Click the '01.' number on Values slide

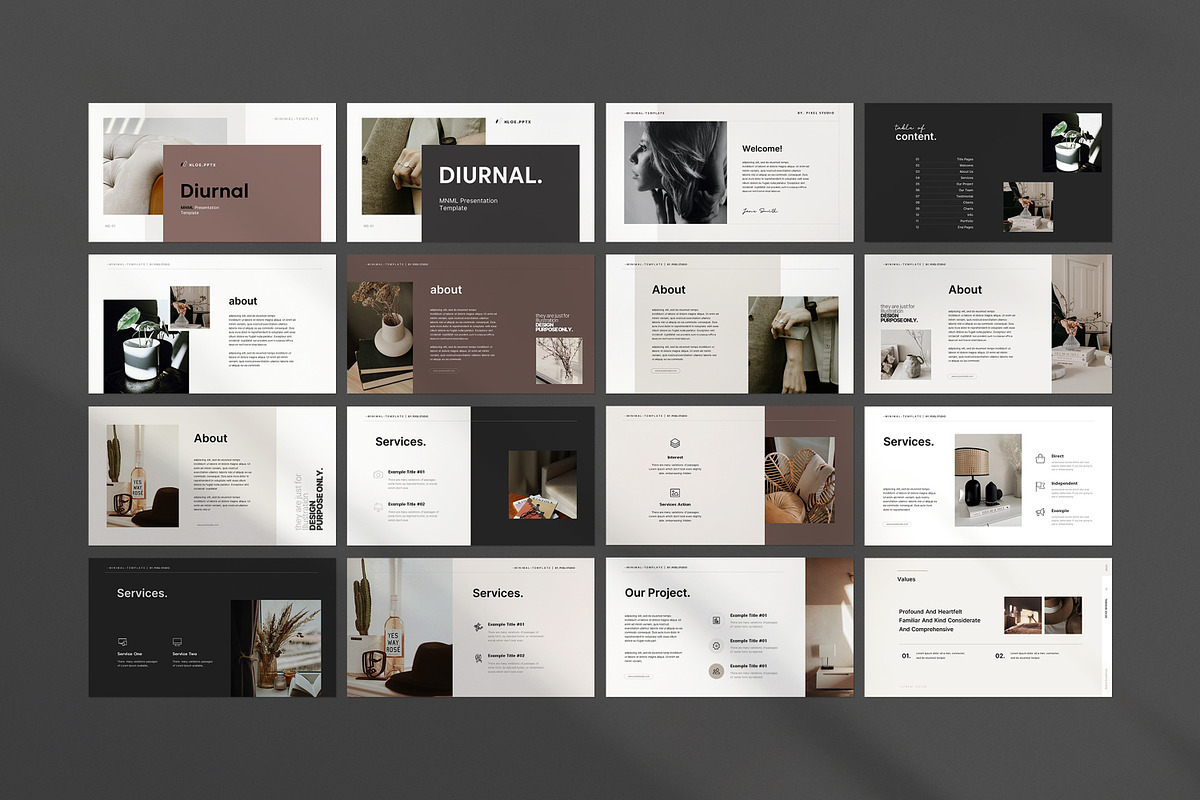(906, 656)
